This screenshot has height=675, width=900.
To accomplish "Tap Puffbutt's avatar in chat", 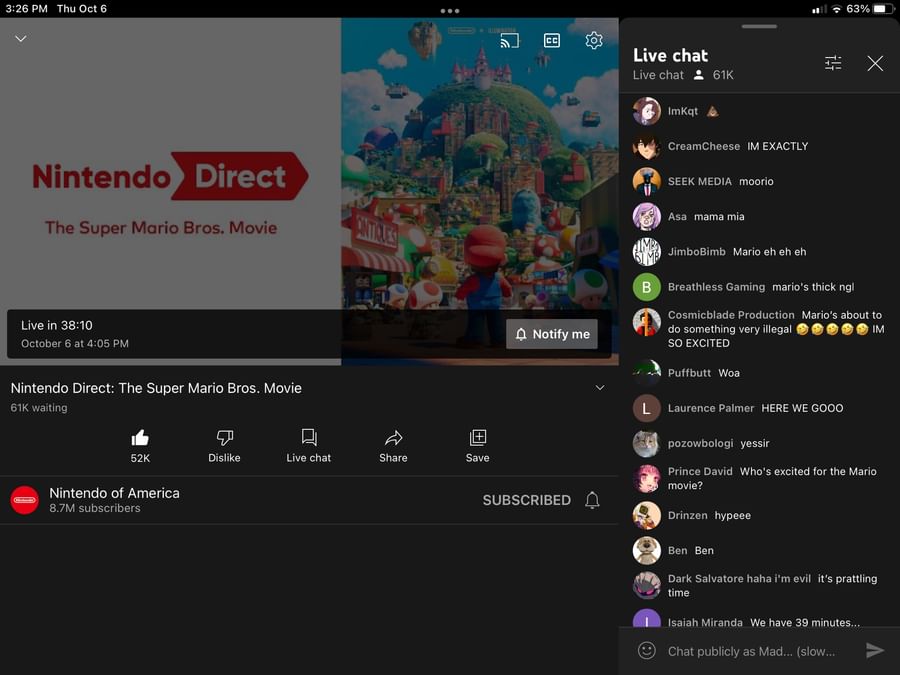I will click(x=647, y=373).
